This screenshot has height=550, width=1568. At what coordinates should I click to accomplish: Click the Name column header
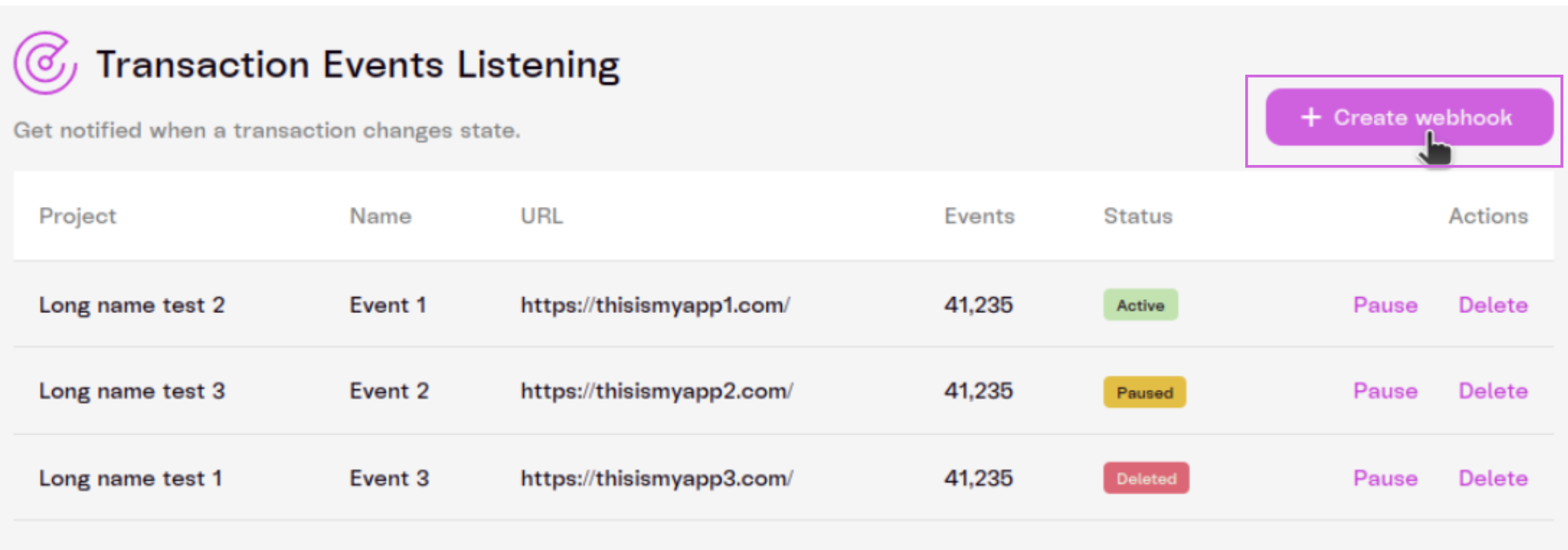[x=380, y=216]
